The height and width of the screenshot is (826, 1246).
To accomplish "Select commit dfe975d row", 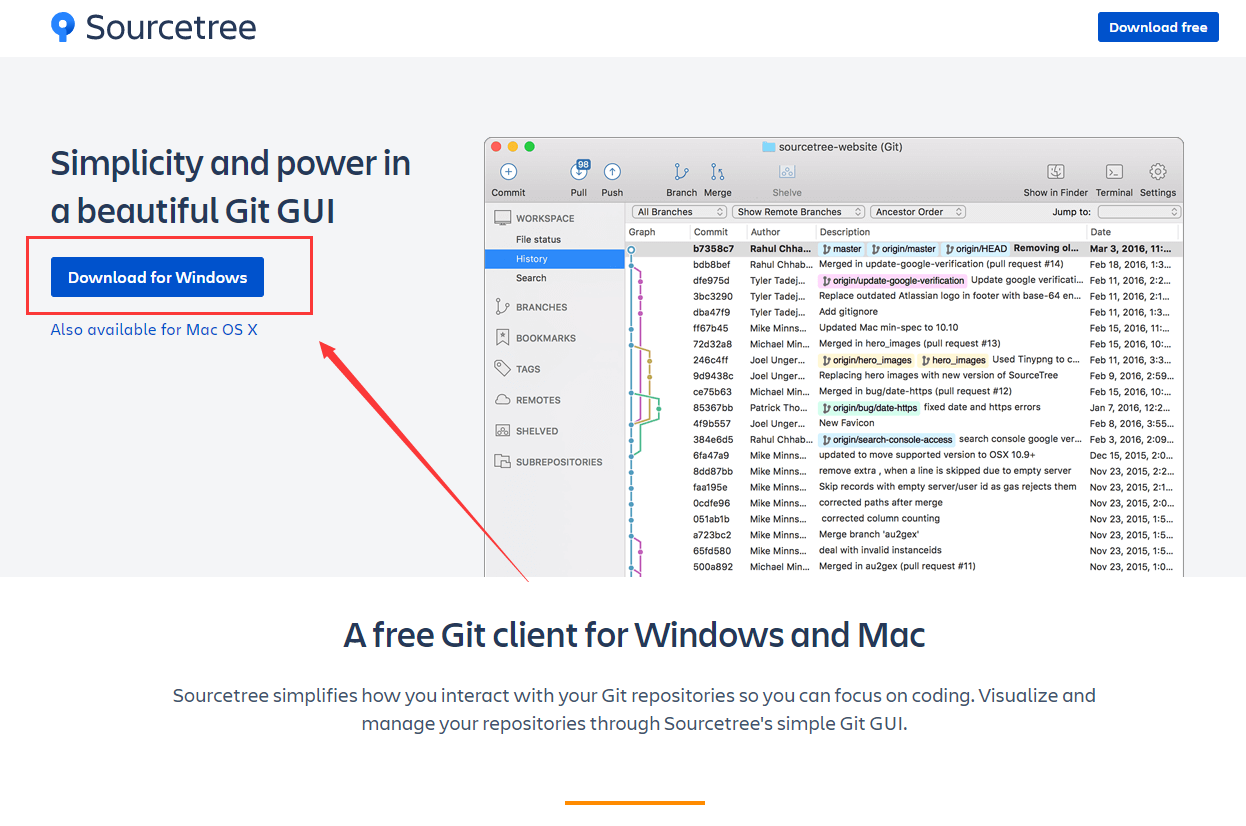I will 904,280.
